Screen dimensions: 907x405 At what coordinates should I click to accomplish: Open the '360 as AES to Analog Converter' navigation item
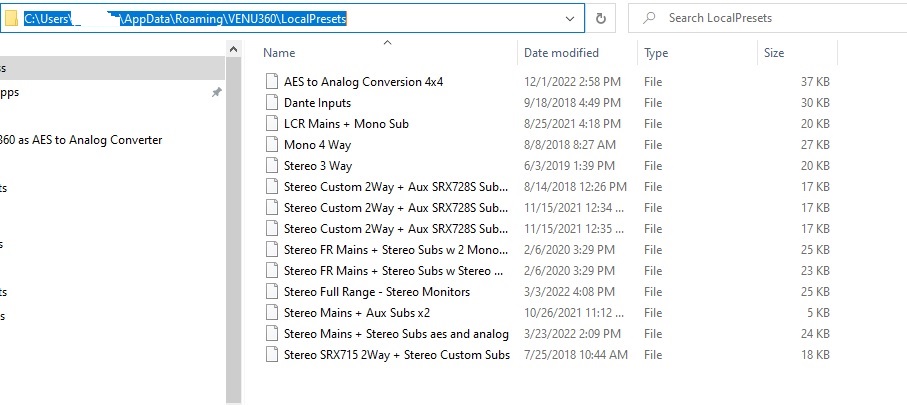click(x=81, y=140)
